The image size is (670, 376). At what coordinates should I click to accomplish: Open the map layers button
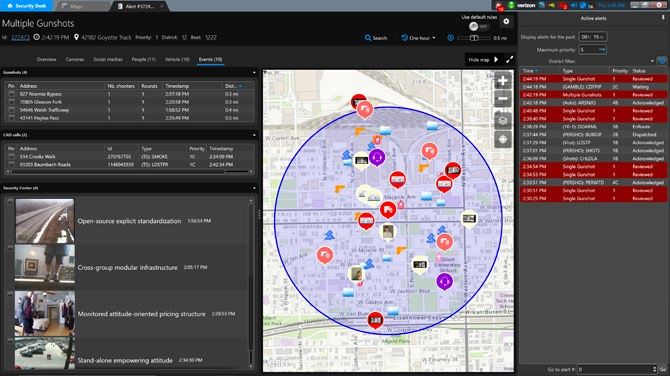click(502, 121)
